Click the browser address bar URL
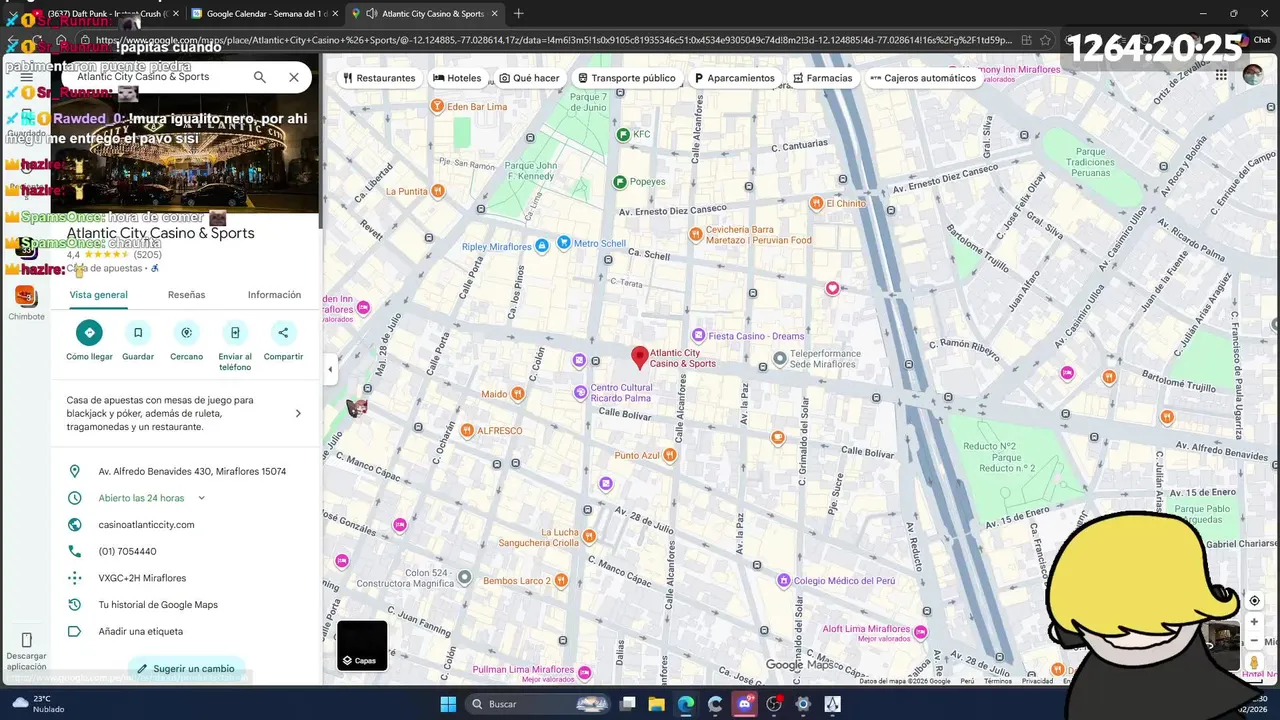Screen dimensions: 1280x720 pyautogui.click(x=552, y=41)
